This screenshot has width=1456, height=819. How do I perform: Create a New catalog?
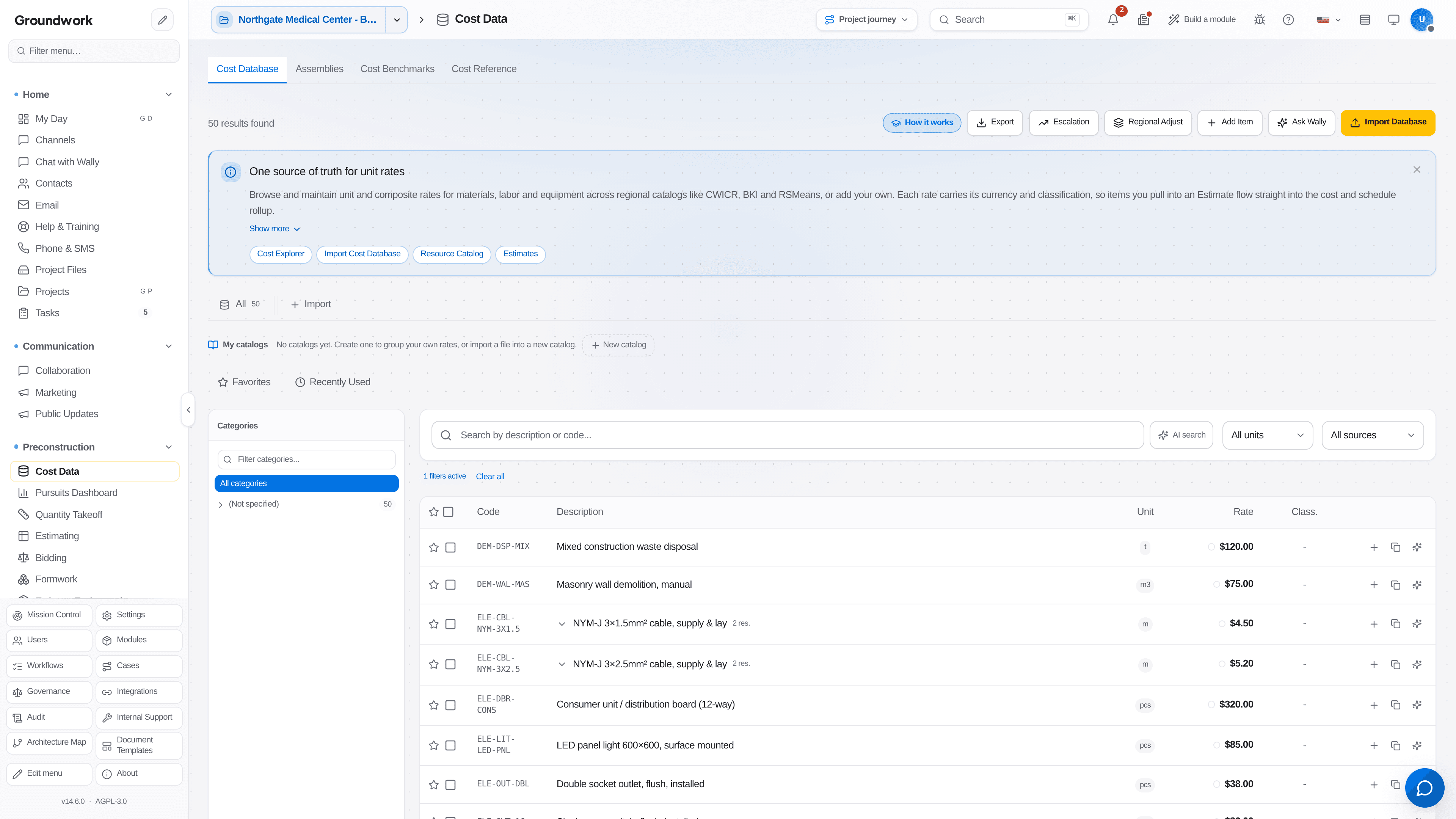point(618,345)
